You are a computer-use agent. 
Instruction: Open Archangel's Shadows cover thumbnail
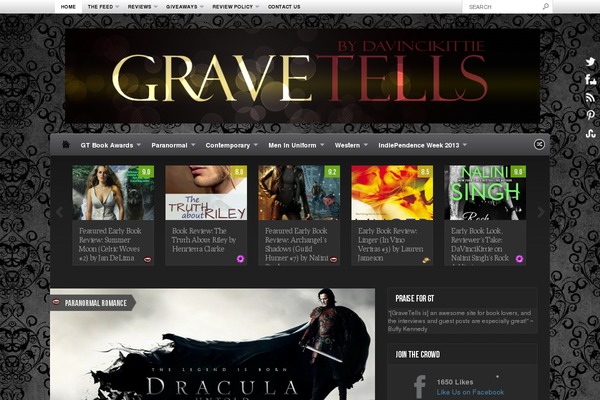[x=299, y=193]
